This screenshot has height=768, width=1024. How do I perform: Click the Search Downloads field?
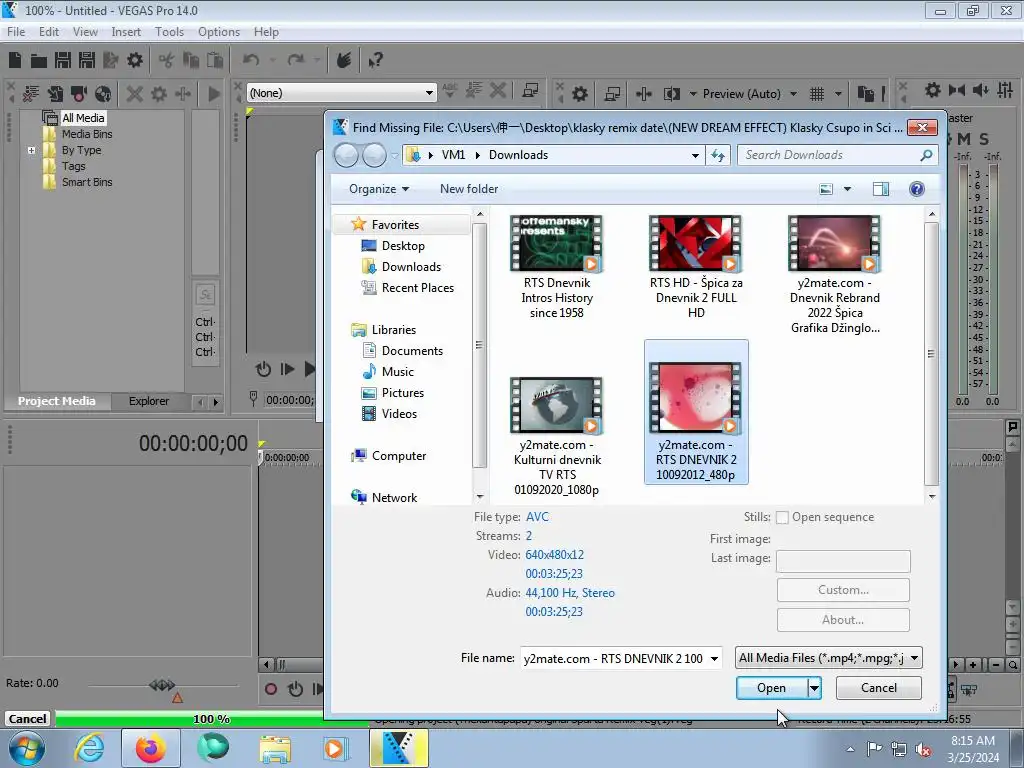pos(838,155)
